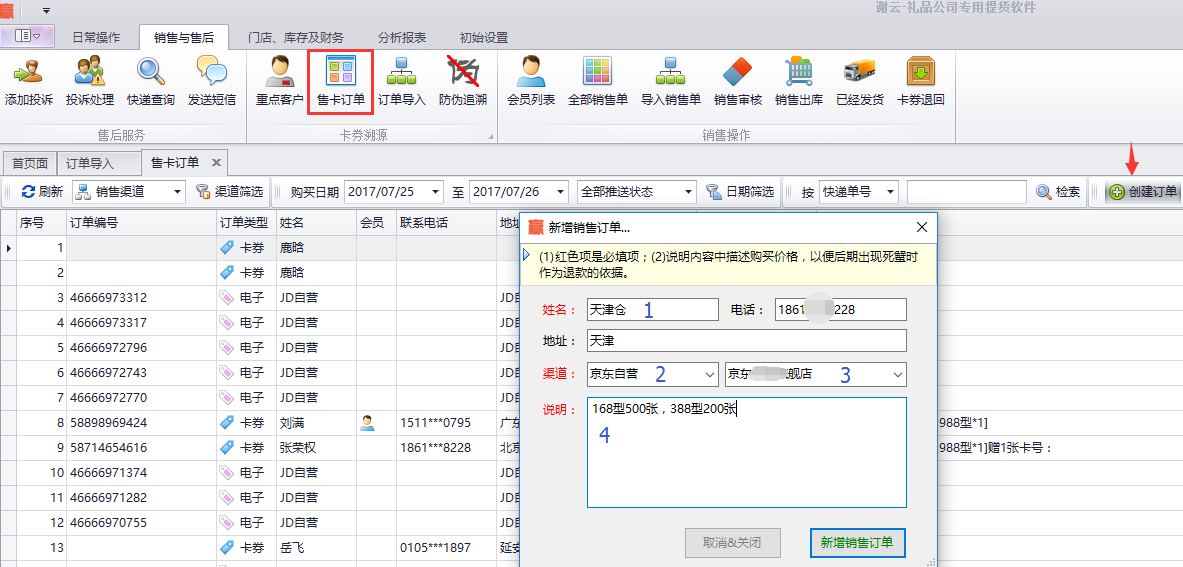Open 导入销售单 ribbon icon
This screenshot has width=1183, height=567.
click(671, 81)
